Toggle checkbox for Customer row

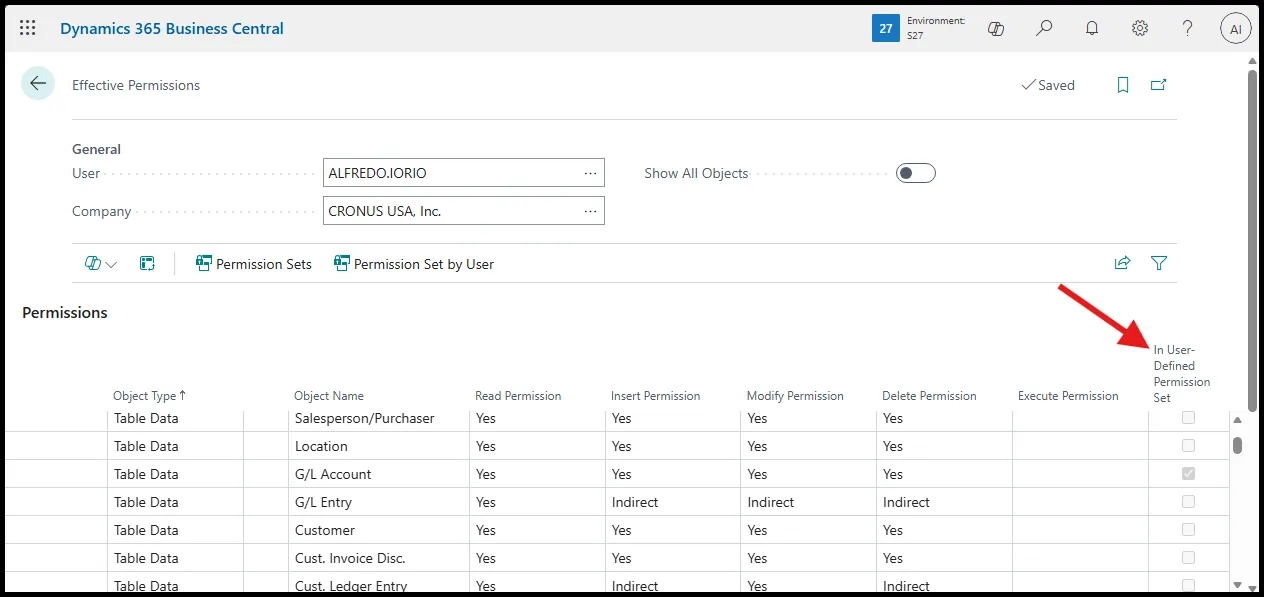coord(1188,530)
